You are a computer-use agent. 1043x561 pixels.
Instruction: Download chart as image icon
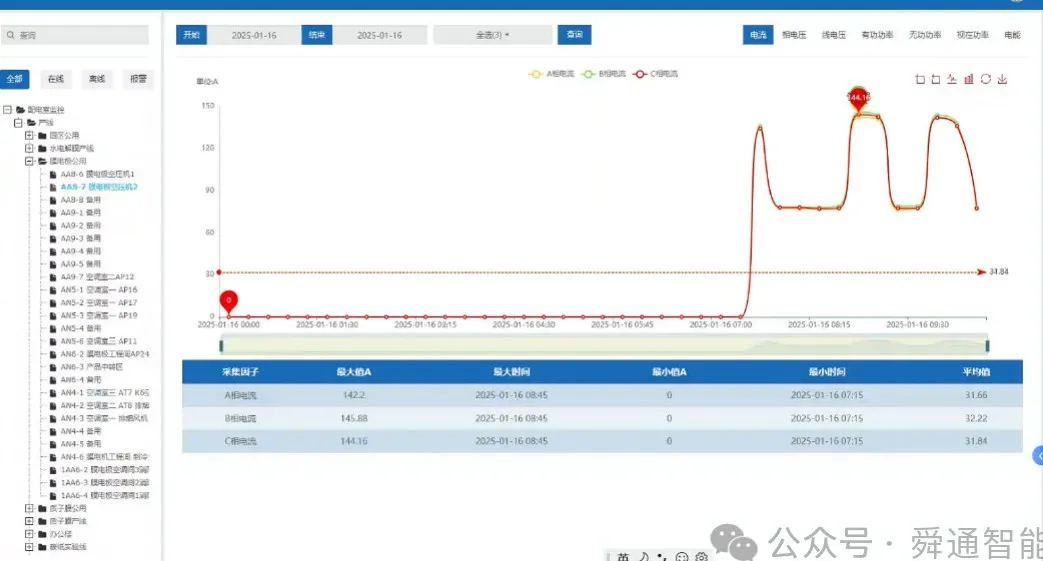(1002, 79)
